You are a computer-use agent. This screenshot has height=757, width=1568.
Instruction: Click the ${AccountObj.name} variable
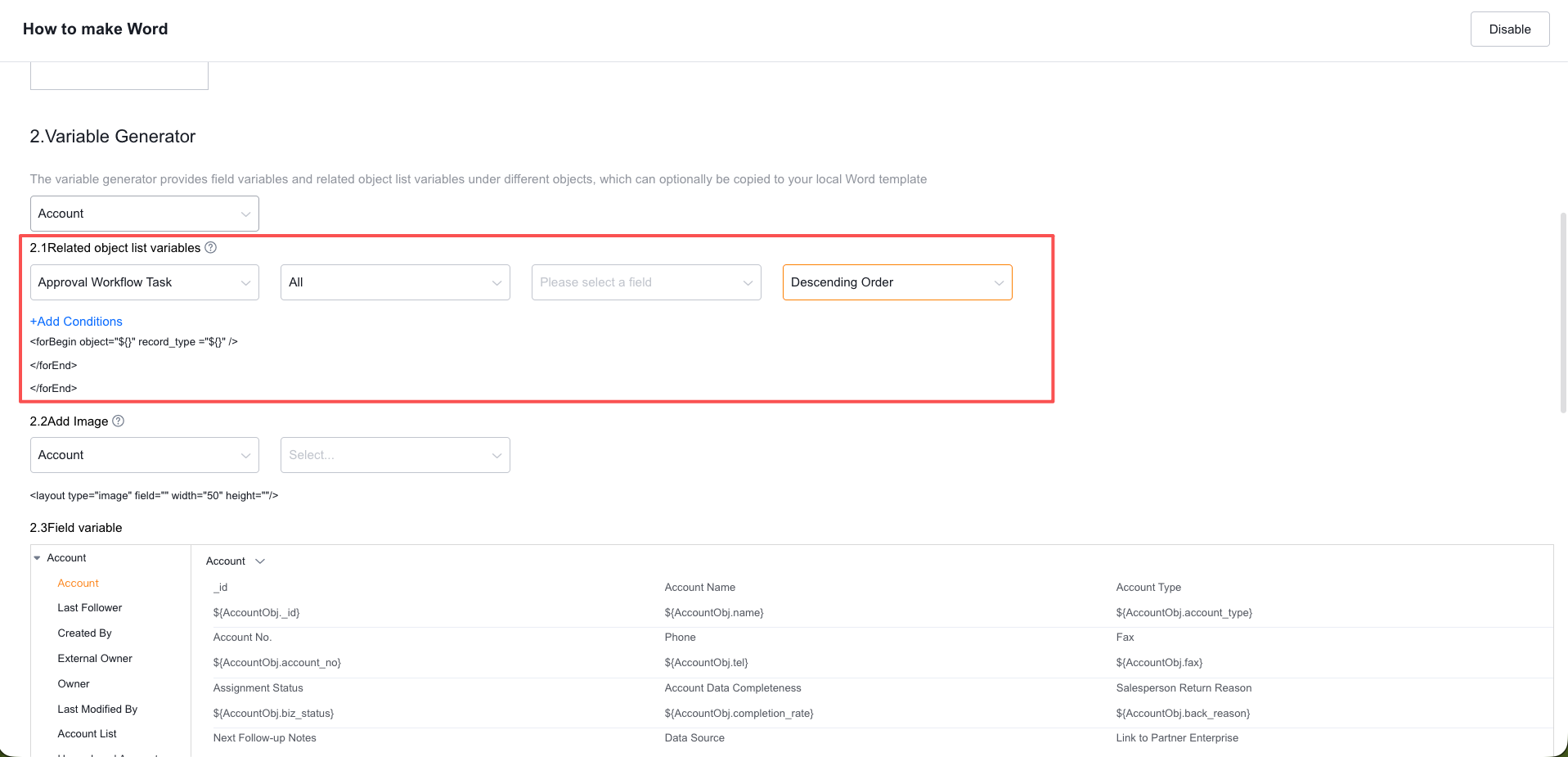pyautogui.click(x=714, y=613)
